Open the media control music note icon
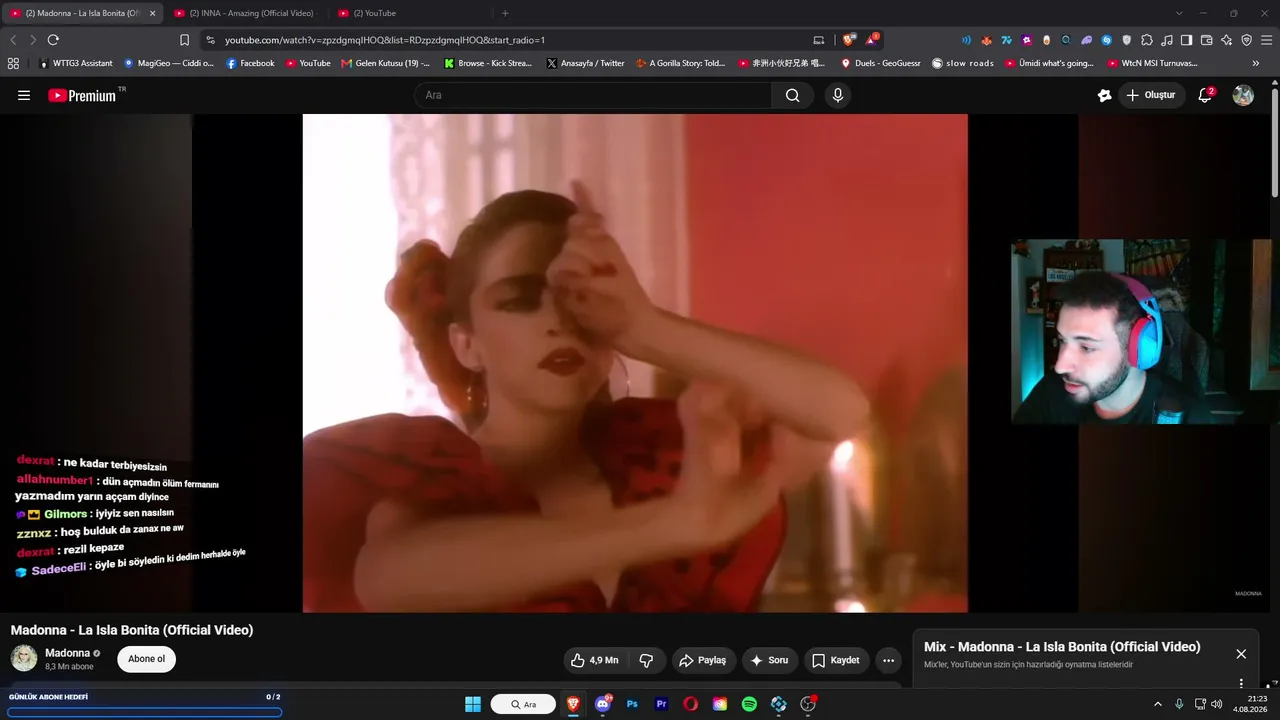1280x720 pixels. [x=1167, y=40]
